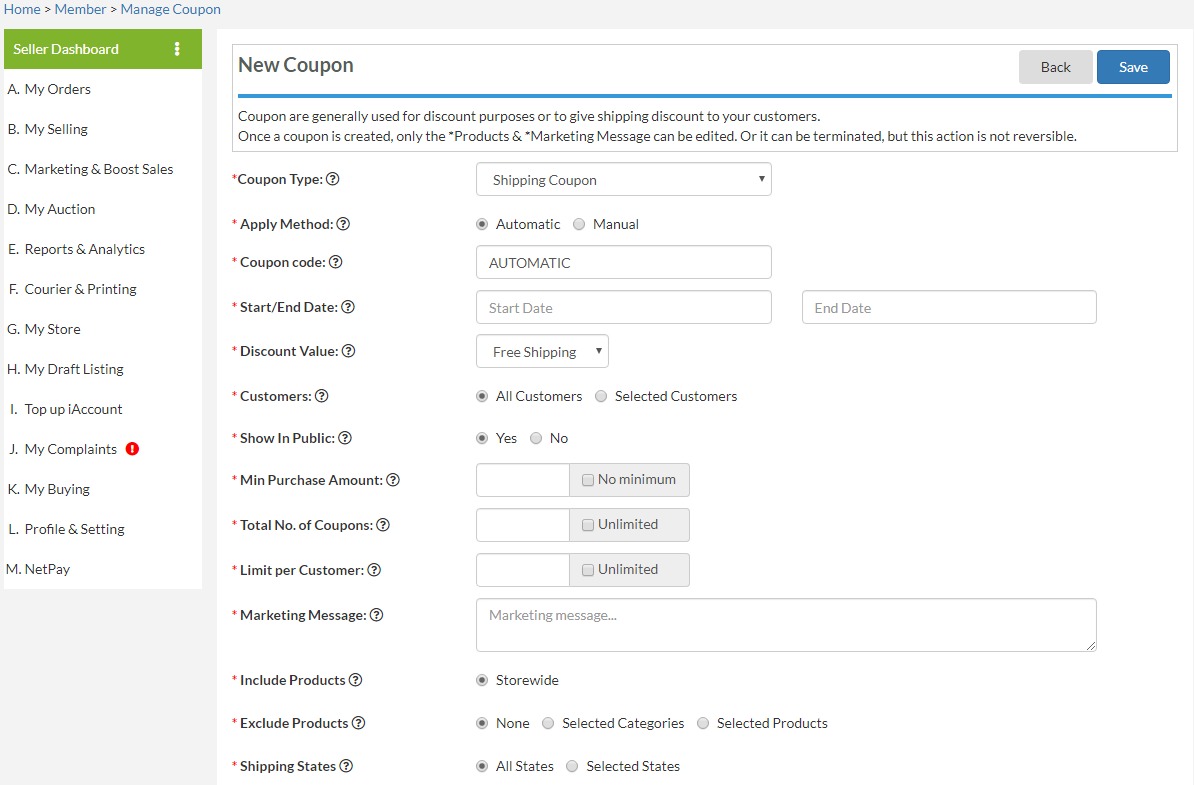Screen dimensions: 1194x785
Task: Click the Save button
Action: click(x=1133, y=67)
